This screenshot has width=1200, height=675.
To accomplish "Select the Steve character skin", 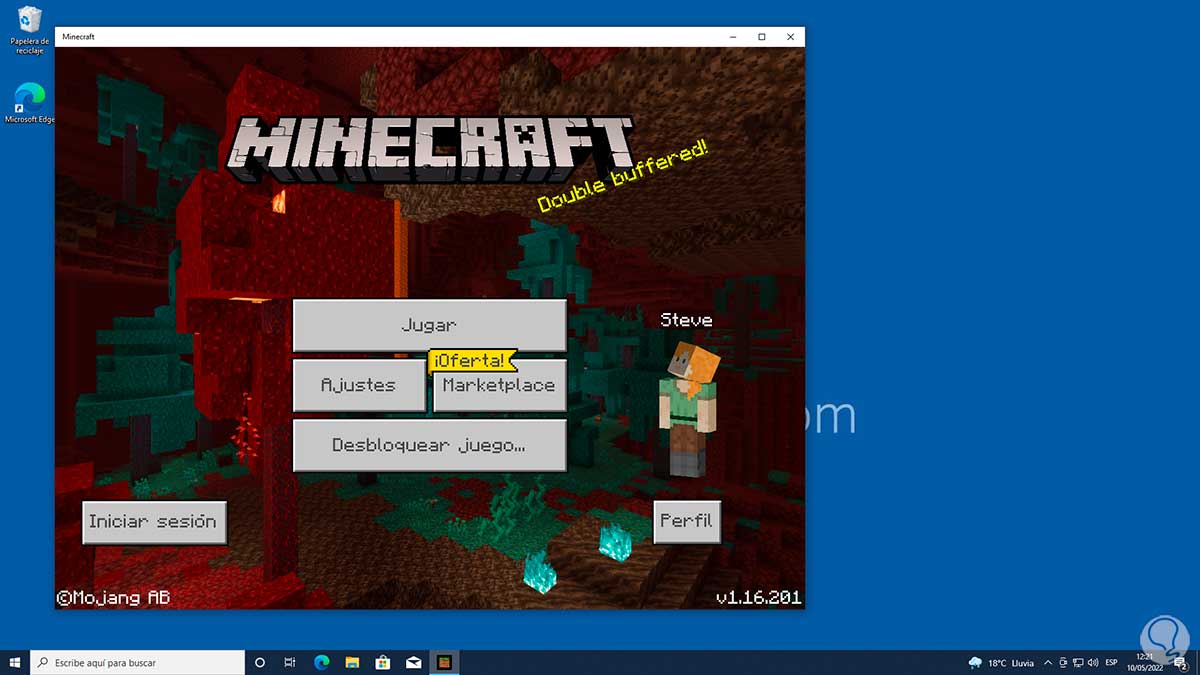I will tap(687, 409).
